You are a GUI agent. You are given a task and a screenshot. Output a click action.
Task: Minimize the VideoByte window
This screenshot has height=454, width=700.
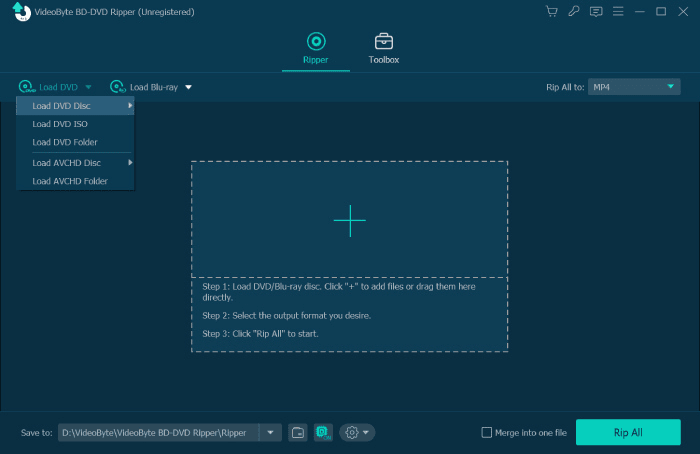pos(640,12)
